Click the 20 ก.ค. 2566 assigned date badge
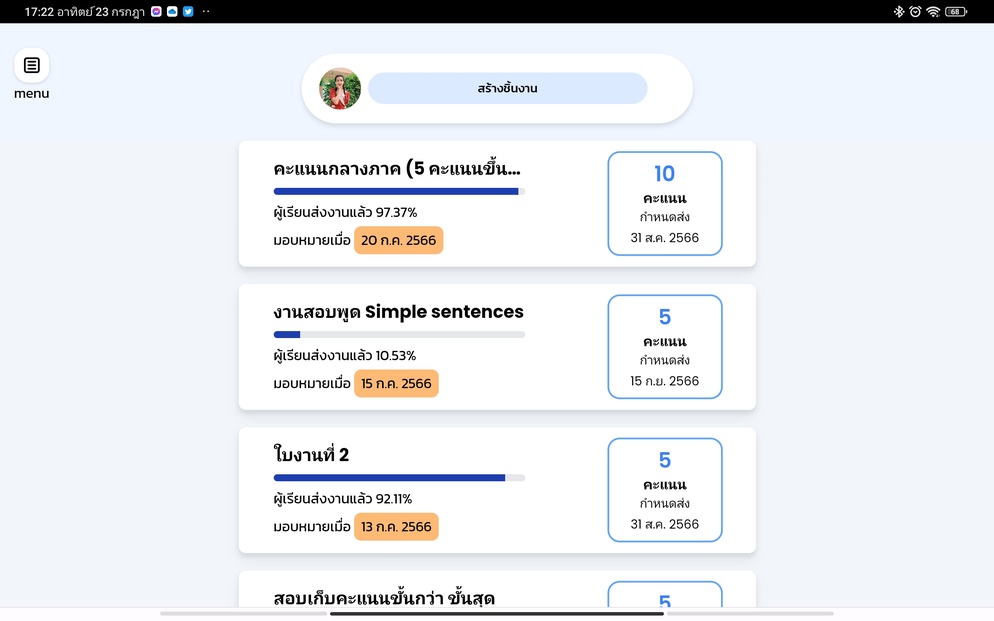The height and width of the screenshot is (621, 994). coord(399,240)
